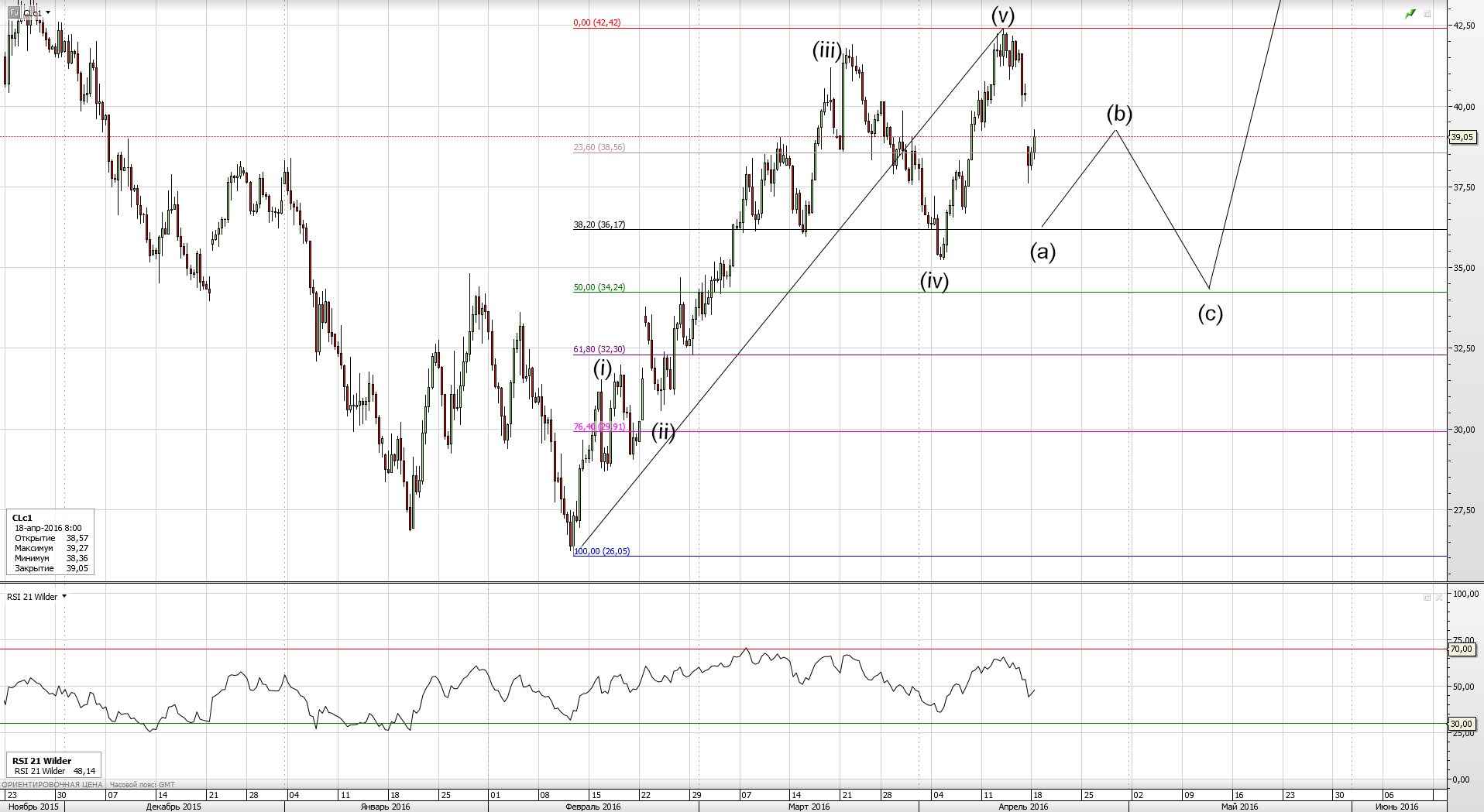The image size is (1484, 812).
Task: Click the Fu futures instrument badge
Action: [x=13, y=13]
